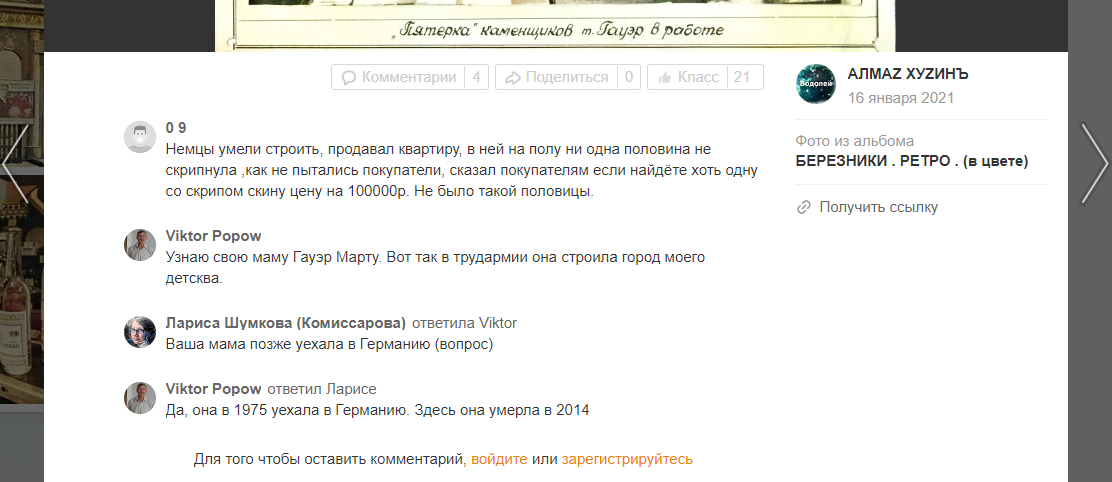Click the Поделиться share arrow button
1112x482 pixels.
coord(557,77)
